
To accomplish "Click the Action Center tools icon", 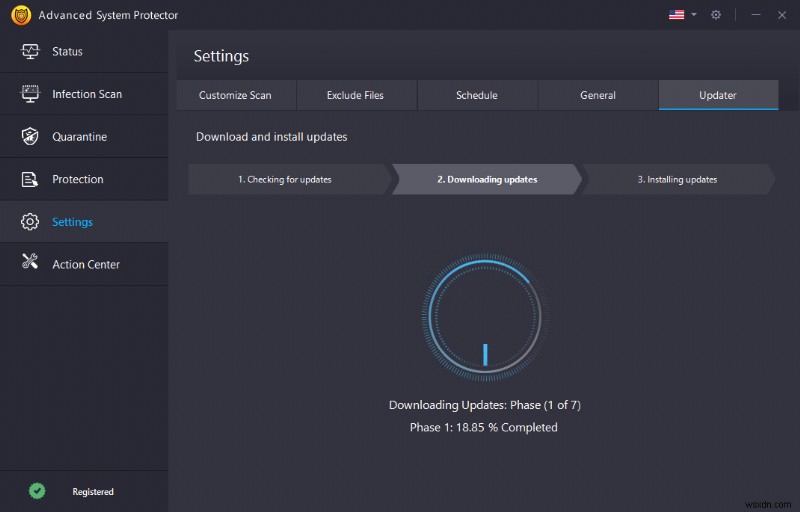I will point(30,261).
